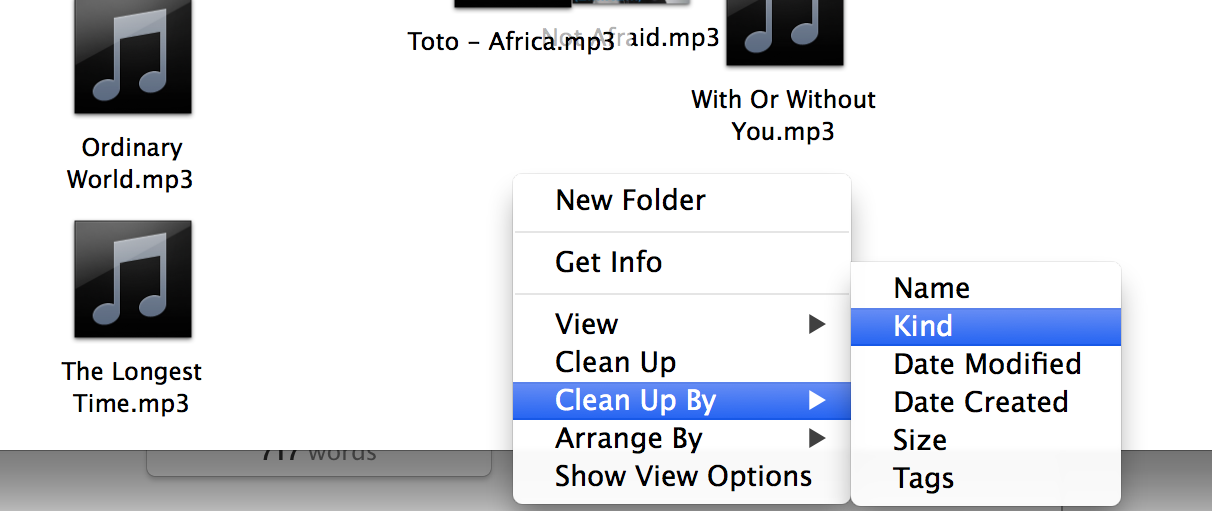Click the word count button behind the menu

pos(319,461)
